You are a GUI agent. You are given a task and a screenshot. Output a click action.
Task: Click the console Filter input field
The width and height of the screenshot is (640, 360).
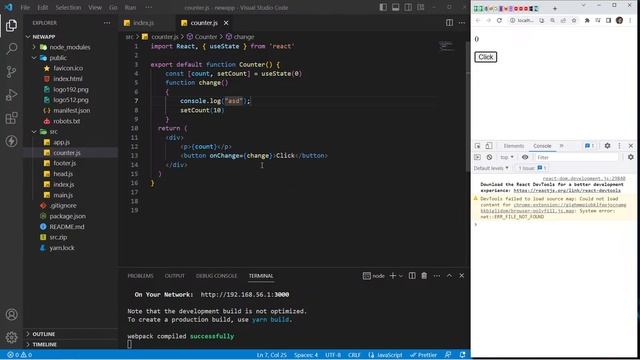577,157
